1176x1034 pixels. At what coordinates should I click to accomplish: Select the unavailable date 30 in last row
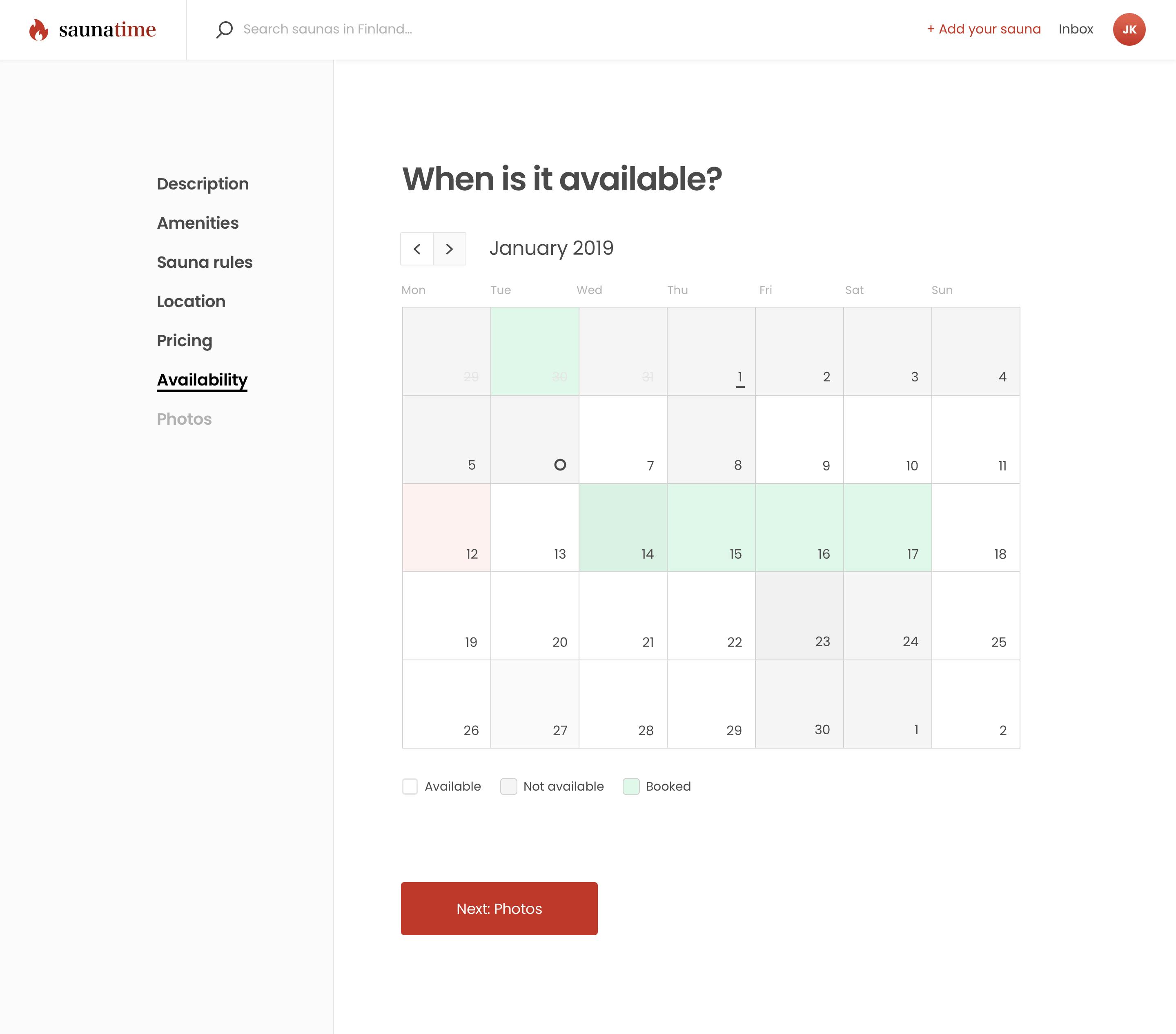tap(799, 704)
